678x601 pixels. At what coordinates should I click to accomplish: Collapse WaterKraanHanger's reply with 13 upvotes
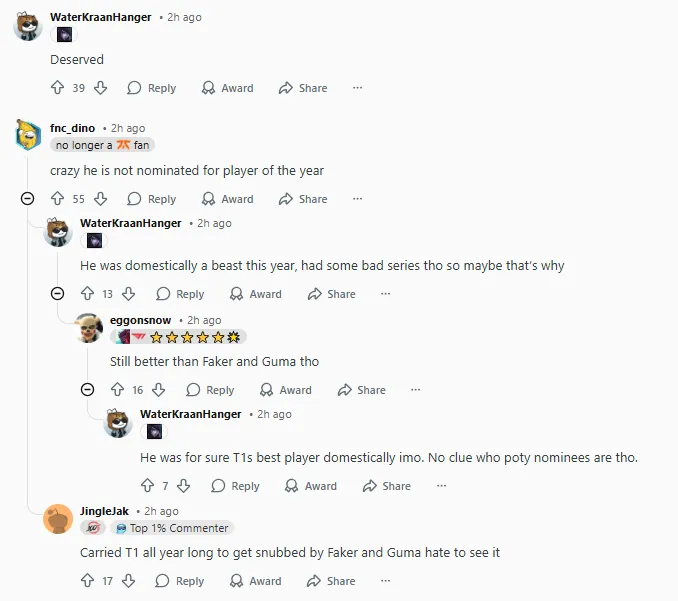click(58, 294)
